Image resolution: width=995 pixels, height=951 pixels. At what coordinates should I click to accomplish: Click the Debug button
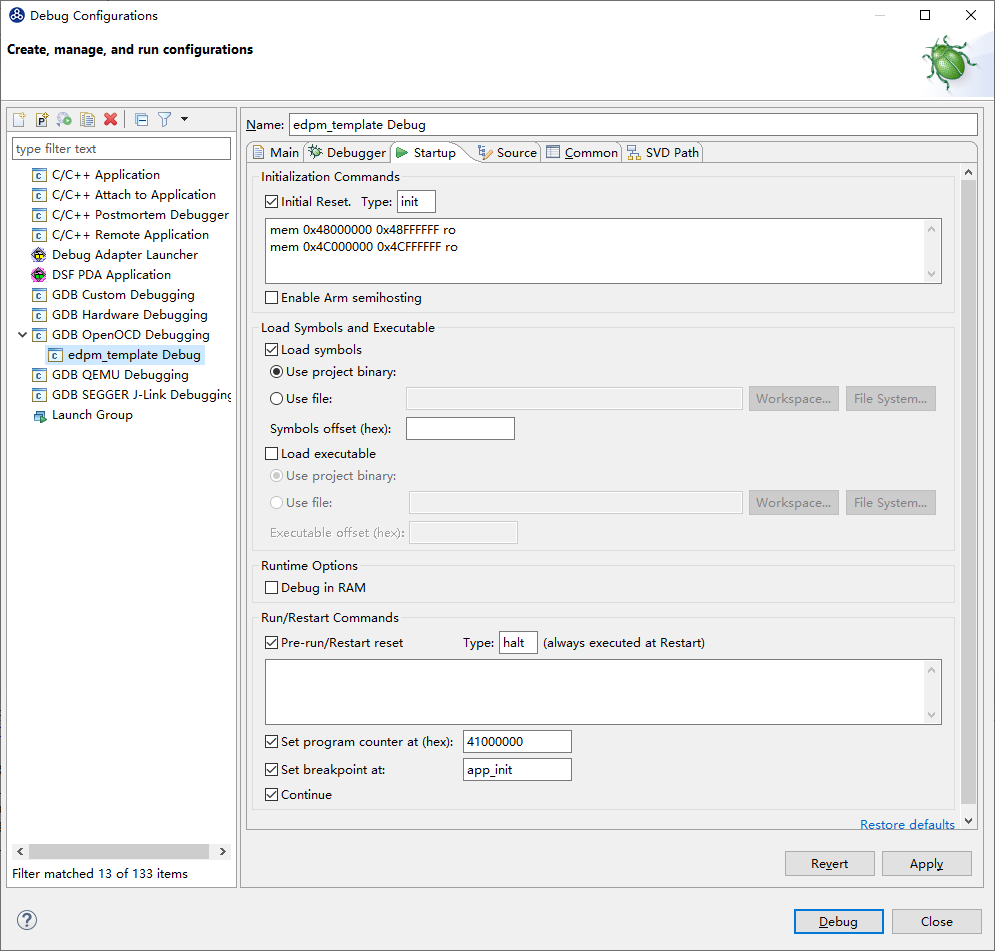point(838,921)
